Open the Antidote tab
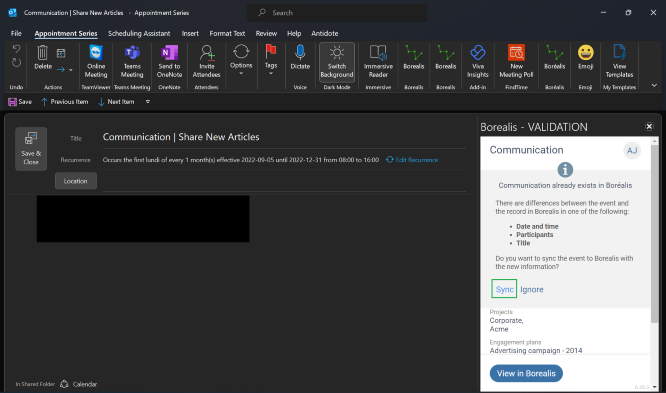666x393 pixels. 325,34
